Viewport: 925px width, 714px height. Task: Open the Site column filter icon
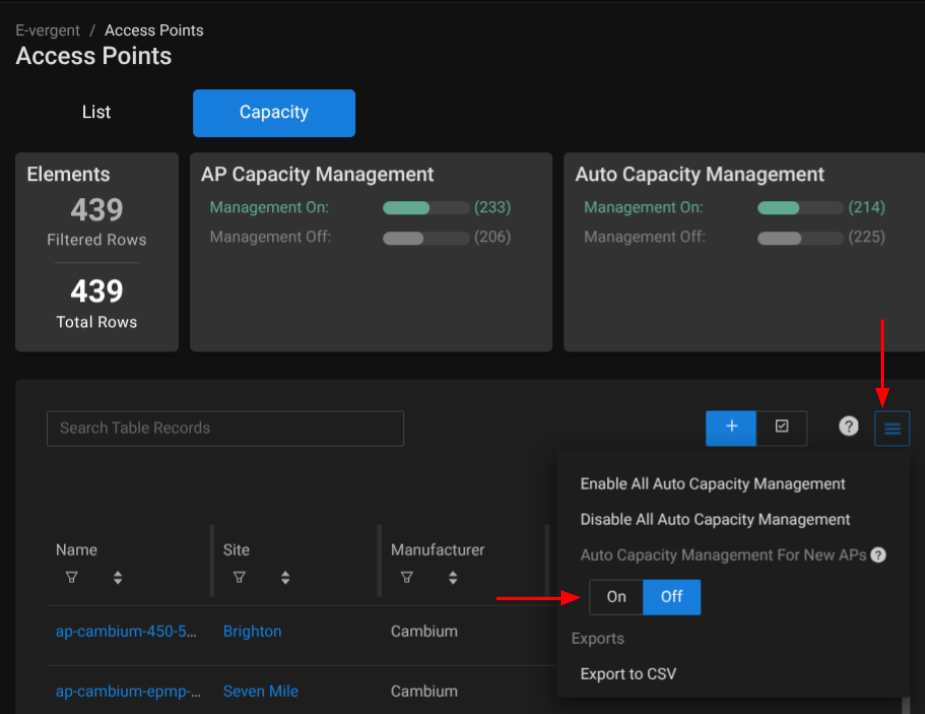(239, 578)
